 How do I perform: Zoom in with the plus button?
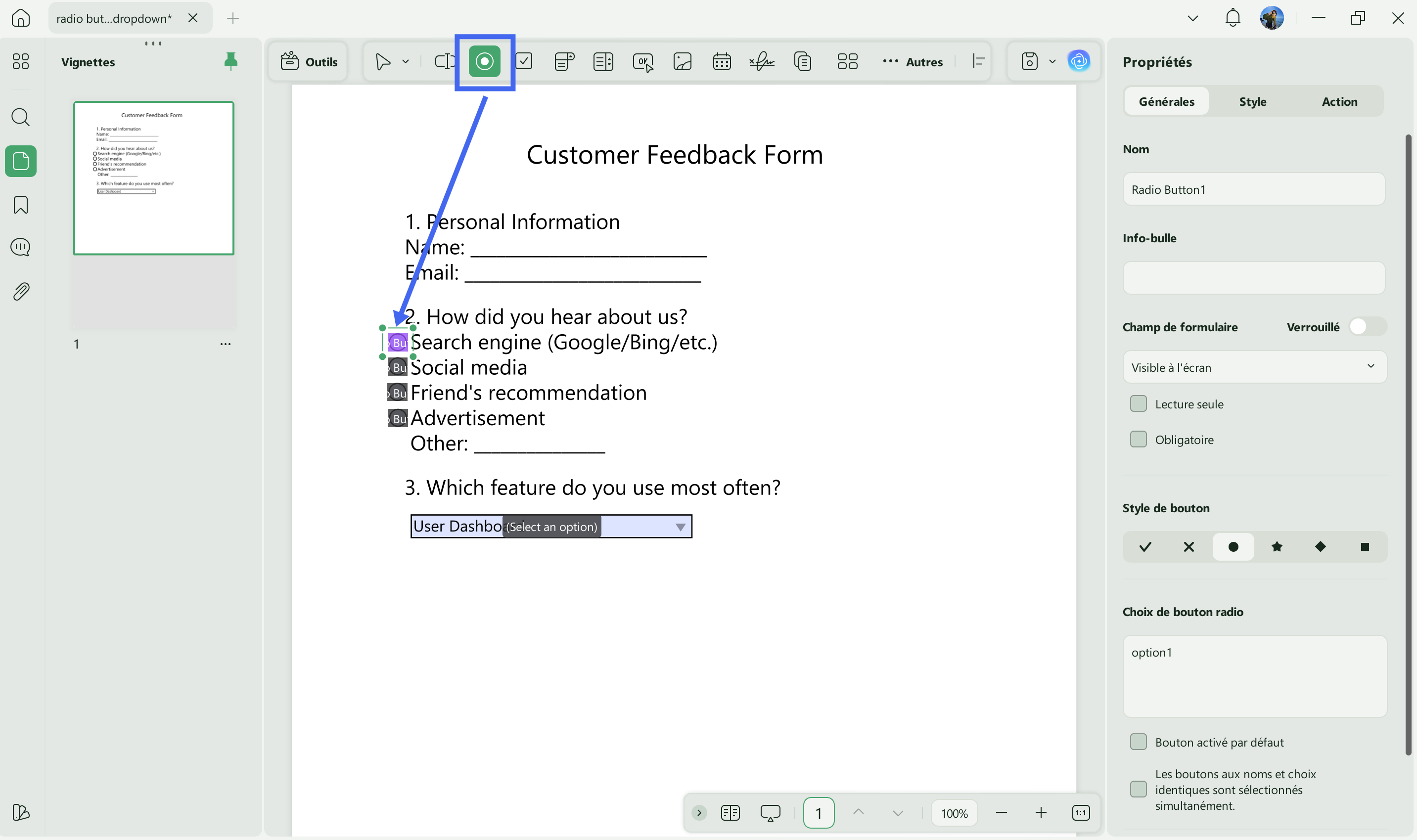click(x=1041, y=813)
